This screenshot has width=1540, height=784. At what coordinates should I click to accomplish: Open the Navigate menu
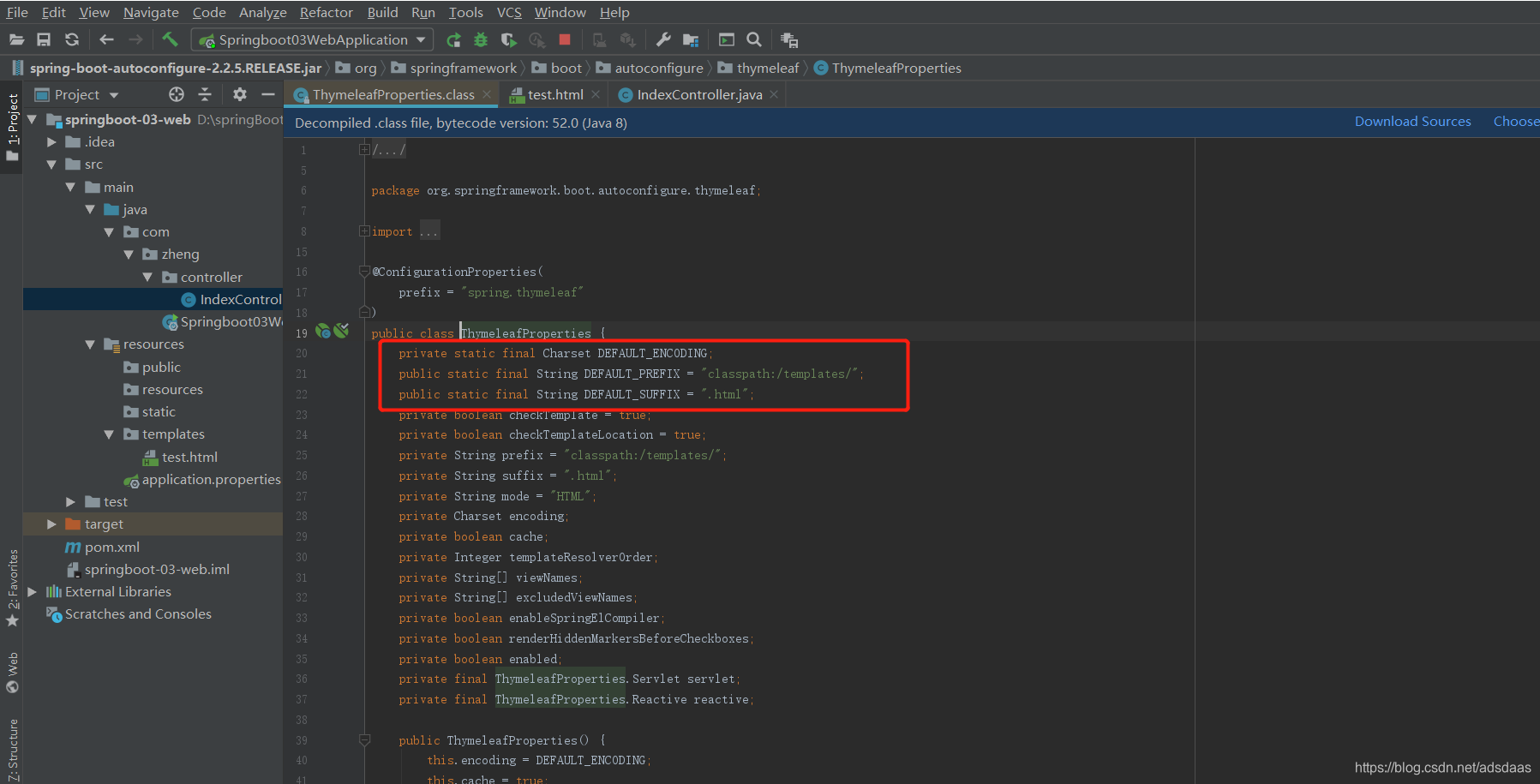[x=151, y=12]
